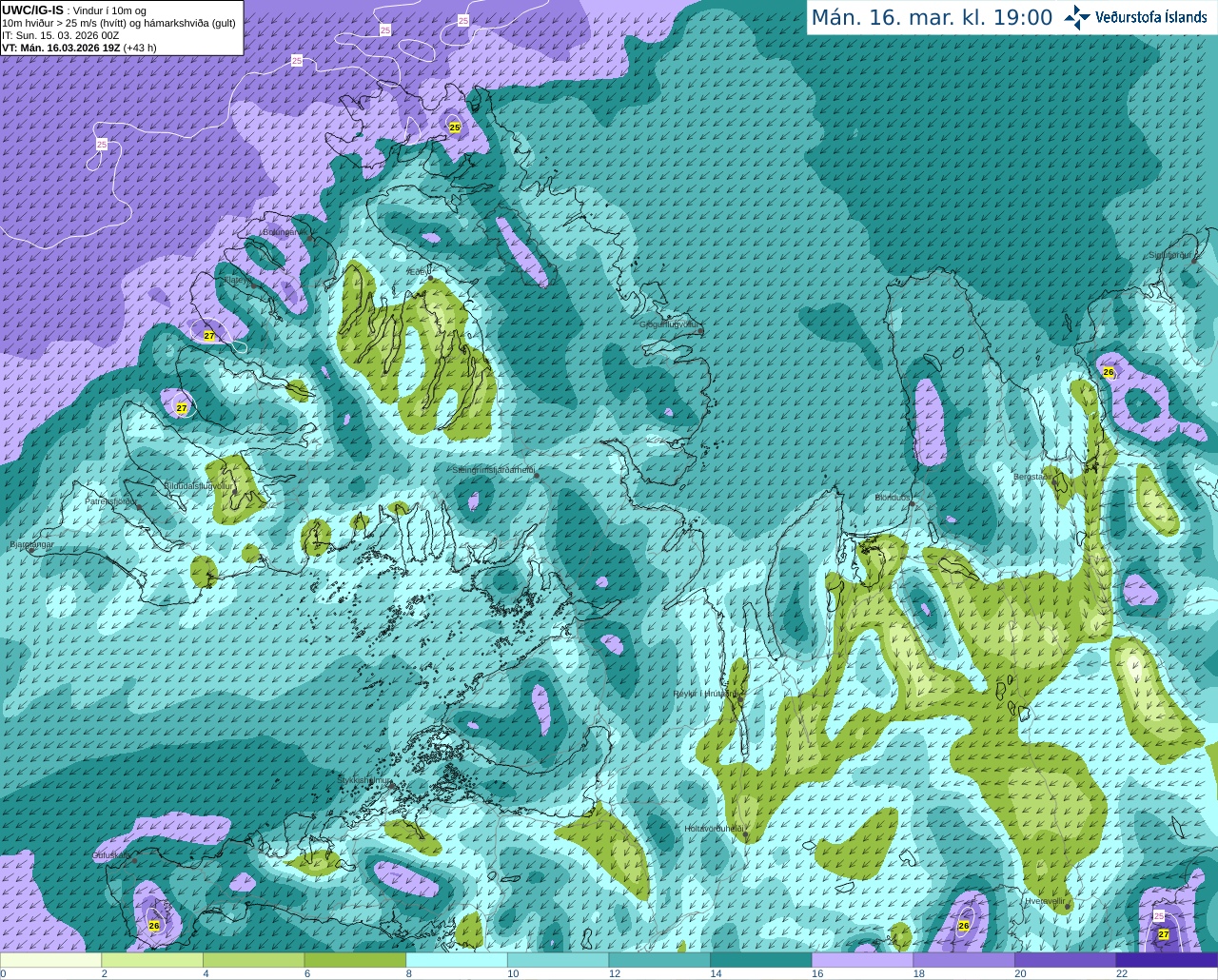
Task: Click the Stykkishólmur station label
Action: [x=364, y=780]
